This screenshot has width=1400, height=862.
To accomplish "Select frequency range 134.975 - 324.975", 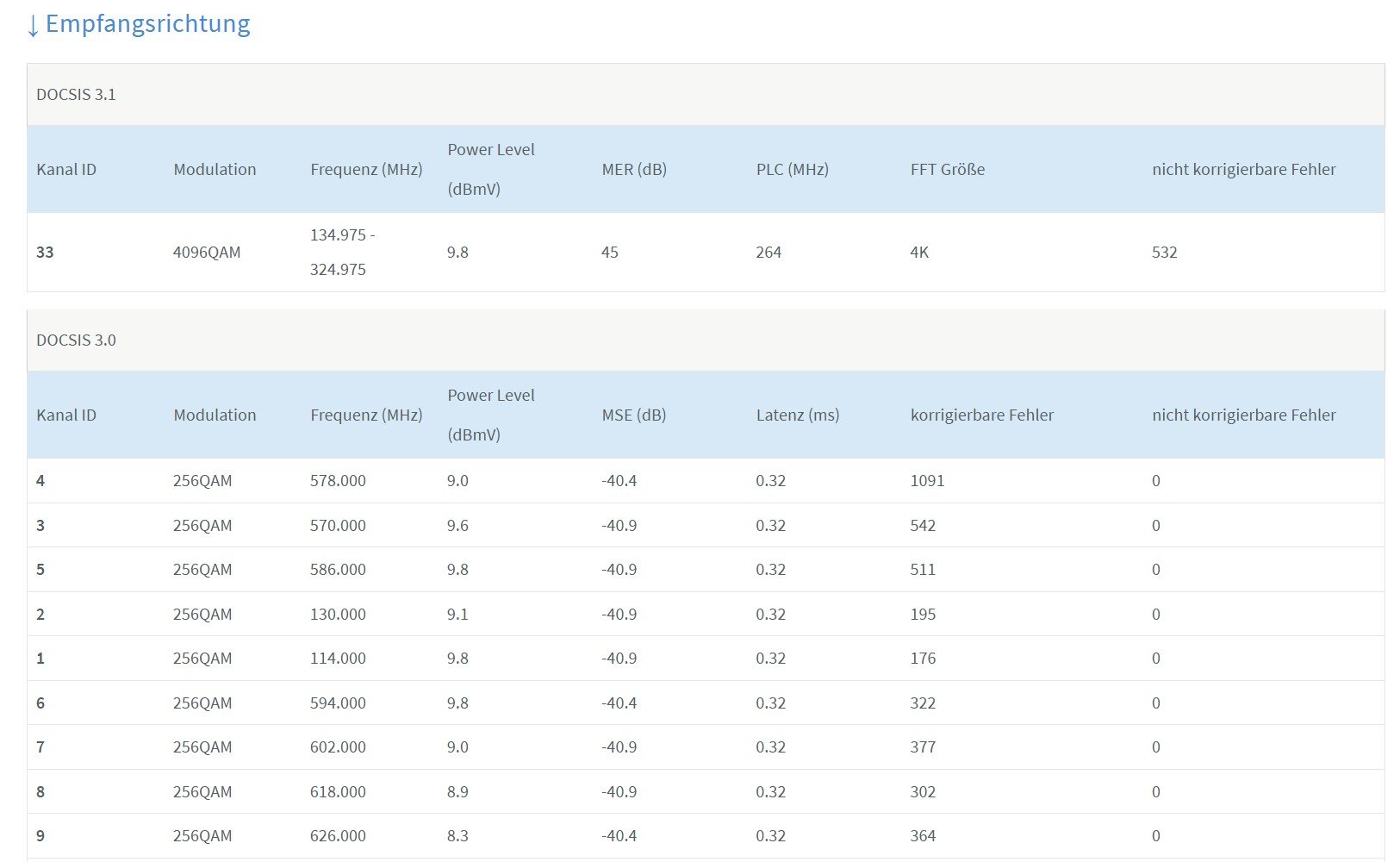I will click(343, 253).
